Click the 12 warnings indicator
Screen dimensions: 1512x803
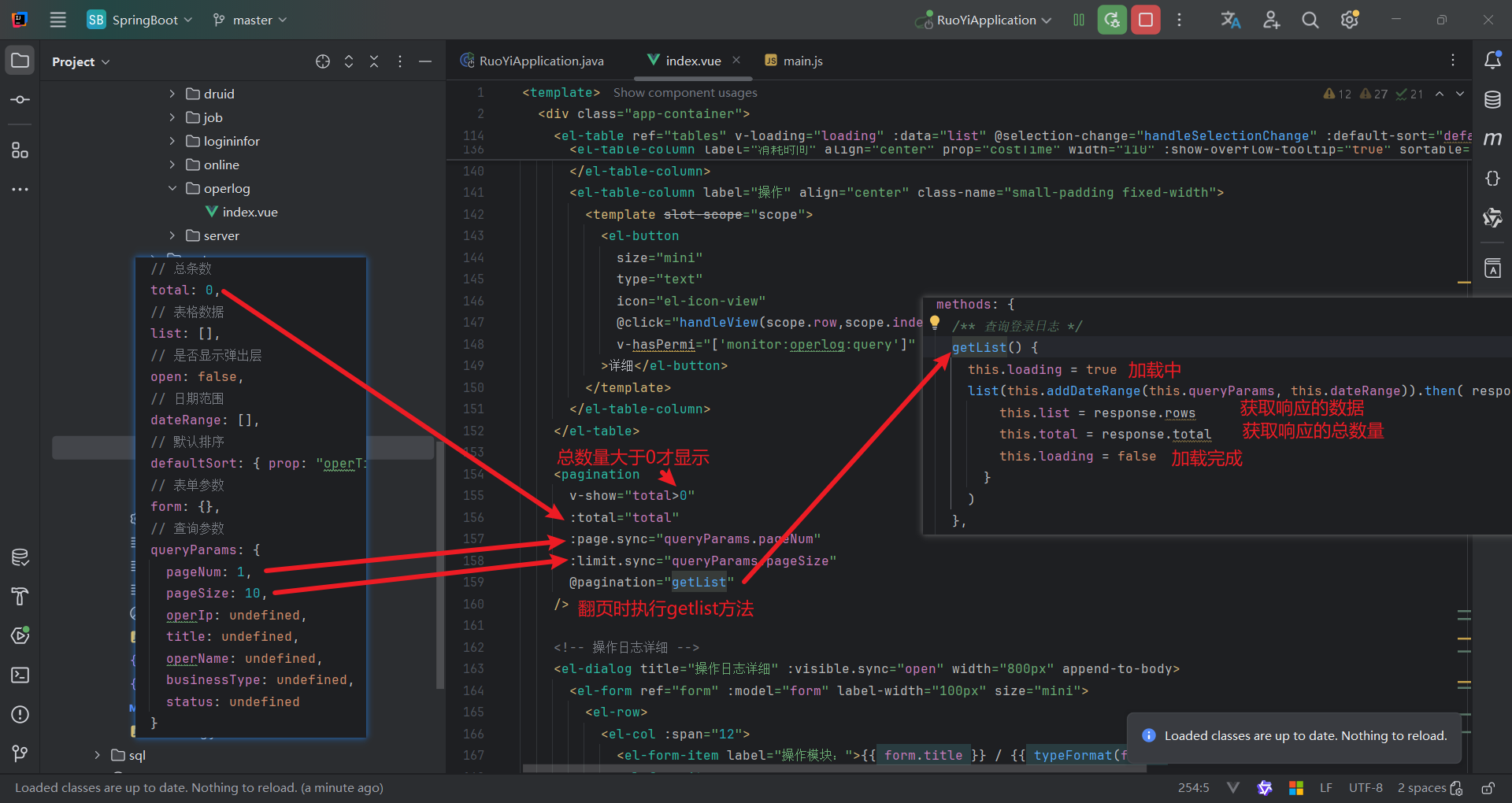pyautogui.click(x=1337, y=94)
